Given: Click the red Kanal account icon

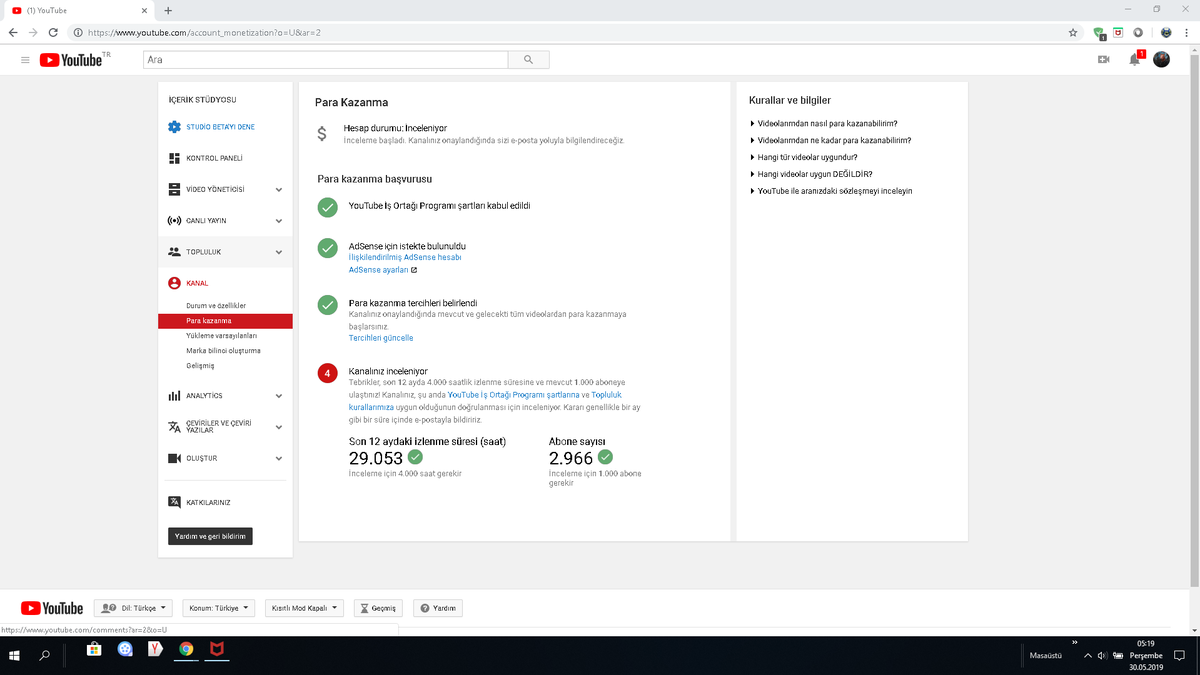Looking at the screenshot, I should tap(174, 283).
